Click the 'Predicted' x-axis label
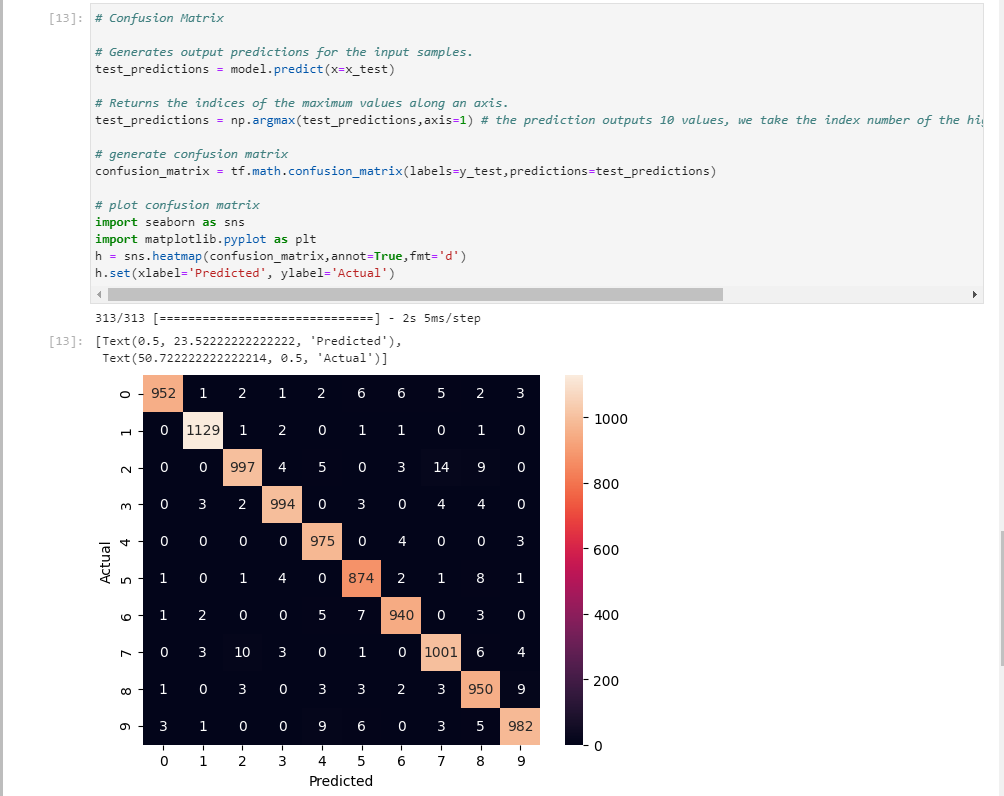Image resolution: width=1004 pixels, height=796 pixels. click(x=341, y=781)
